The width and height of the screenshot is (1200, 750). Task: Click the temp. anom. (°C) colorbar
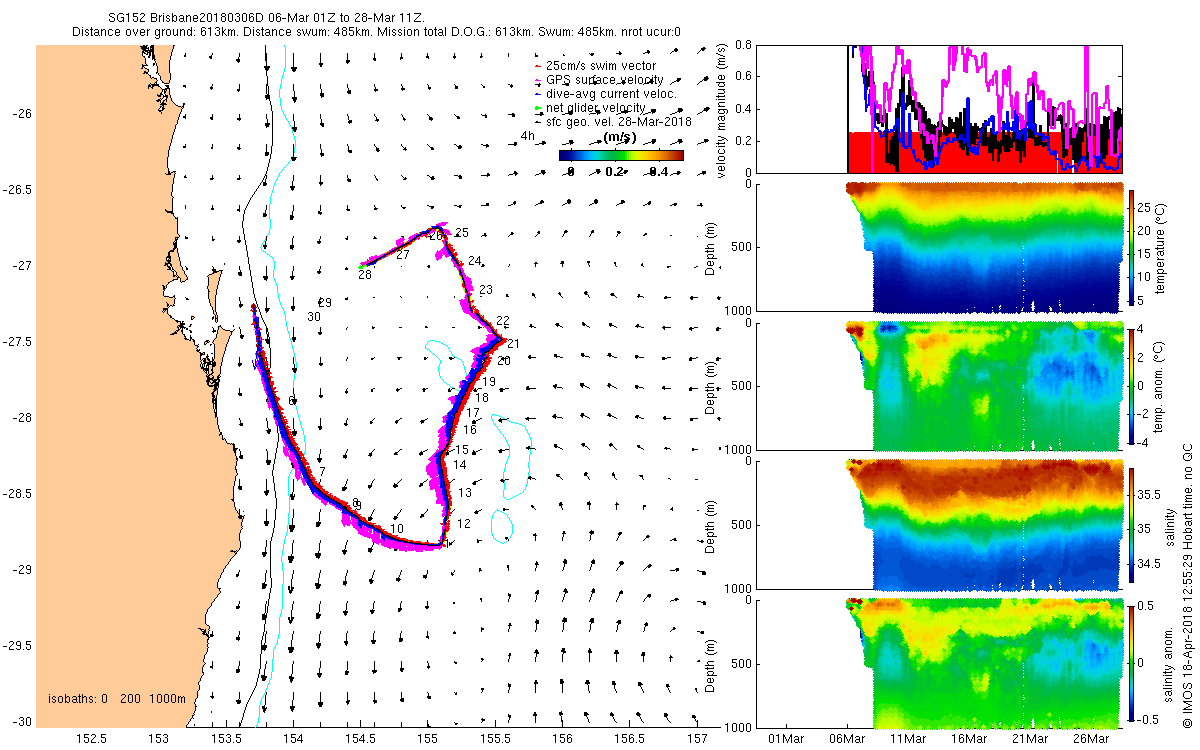click(x=1132, y=386)
